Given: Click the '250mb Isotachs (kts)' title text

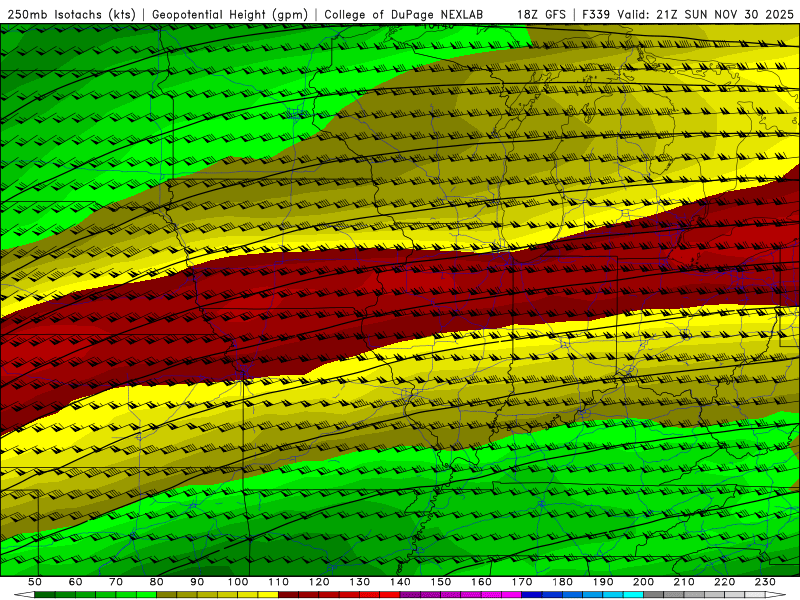Looking at the screenshot, I should click(x=72, y=15).
